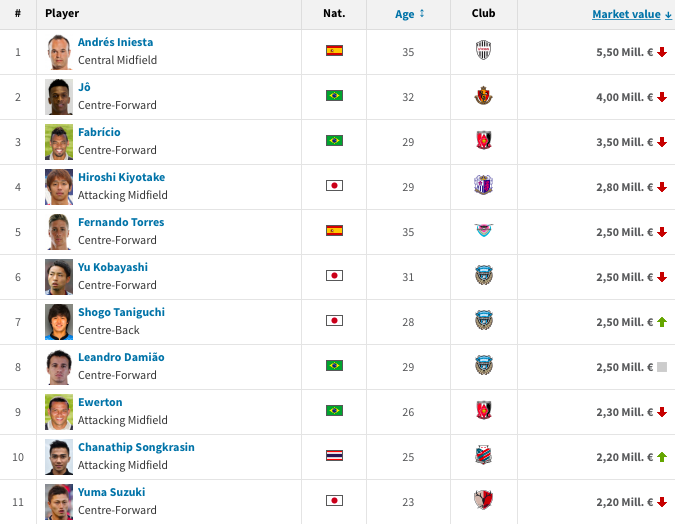Click Vissel Kobe club crest for Iniesta
This screenshot has width=675, height=524.
coord(484,51)
